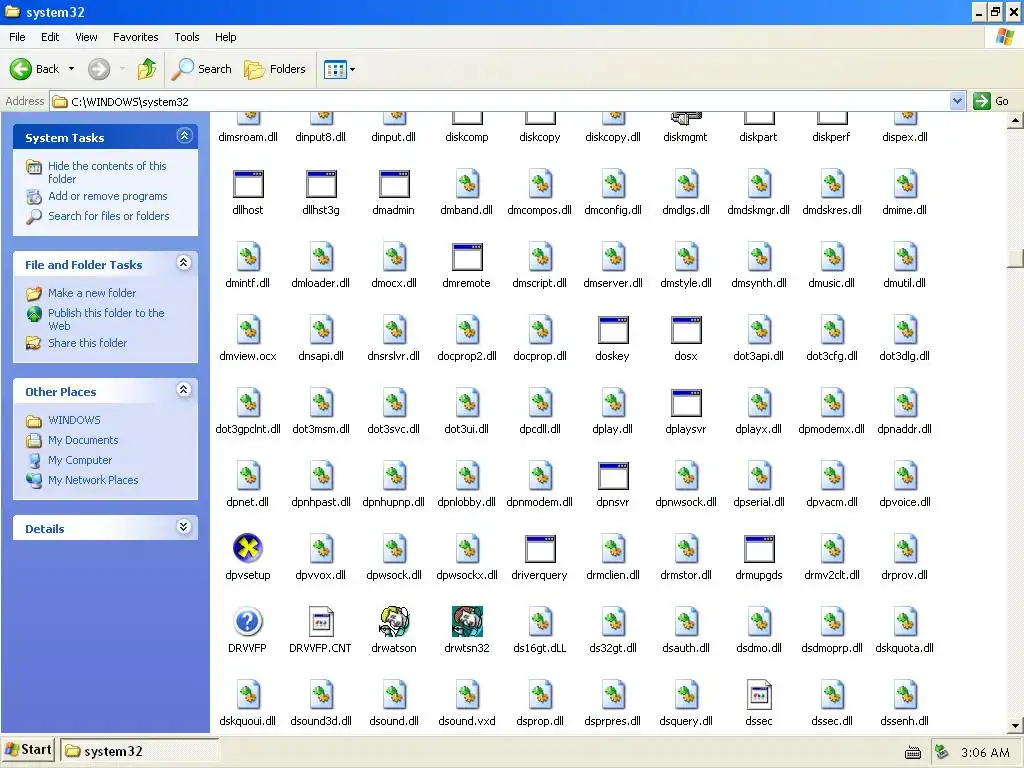The width and height of the screenshot is (1024, 768).
Task: Select the dmremote application icon
Action: (x=467, y=257)
